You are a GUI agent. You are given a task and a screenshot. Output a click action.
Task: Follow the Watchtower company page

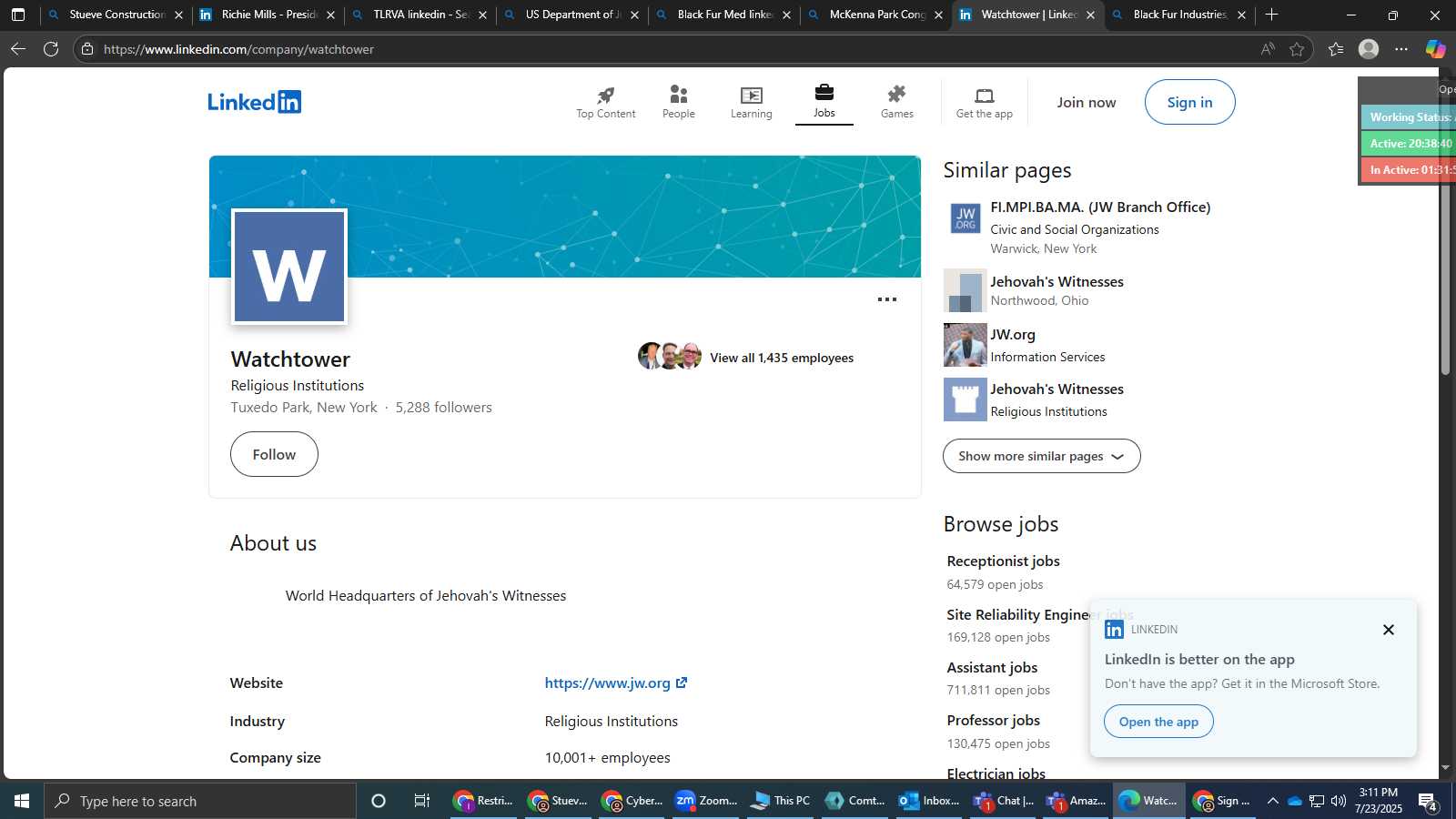(x=274, y=454)
